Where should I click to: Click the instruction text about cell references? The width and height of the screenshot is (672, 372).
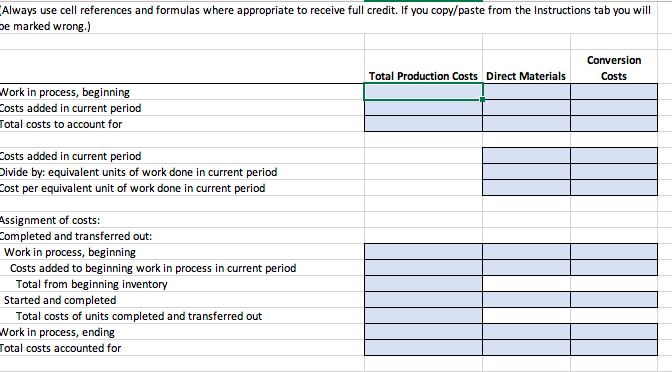click(x=325, y=18)
